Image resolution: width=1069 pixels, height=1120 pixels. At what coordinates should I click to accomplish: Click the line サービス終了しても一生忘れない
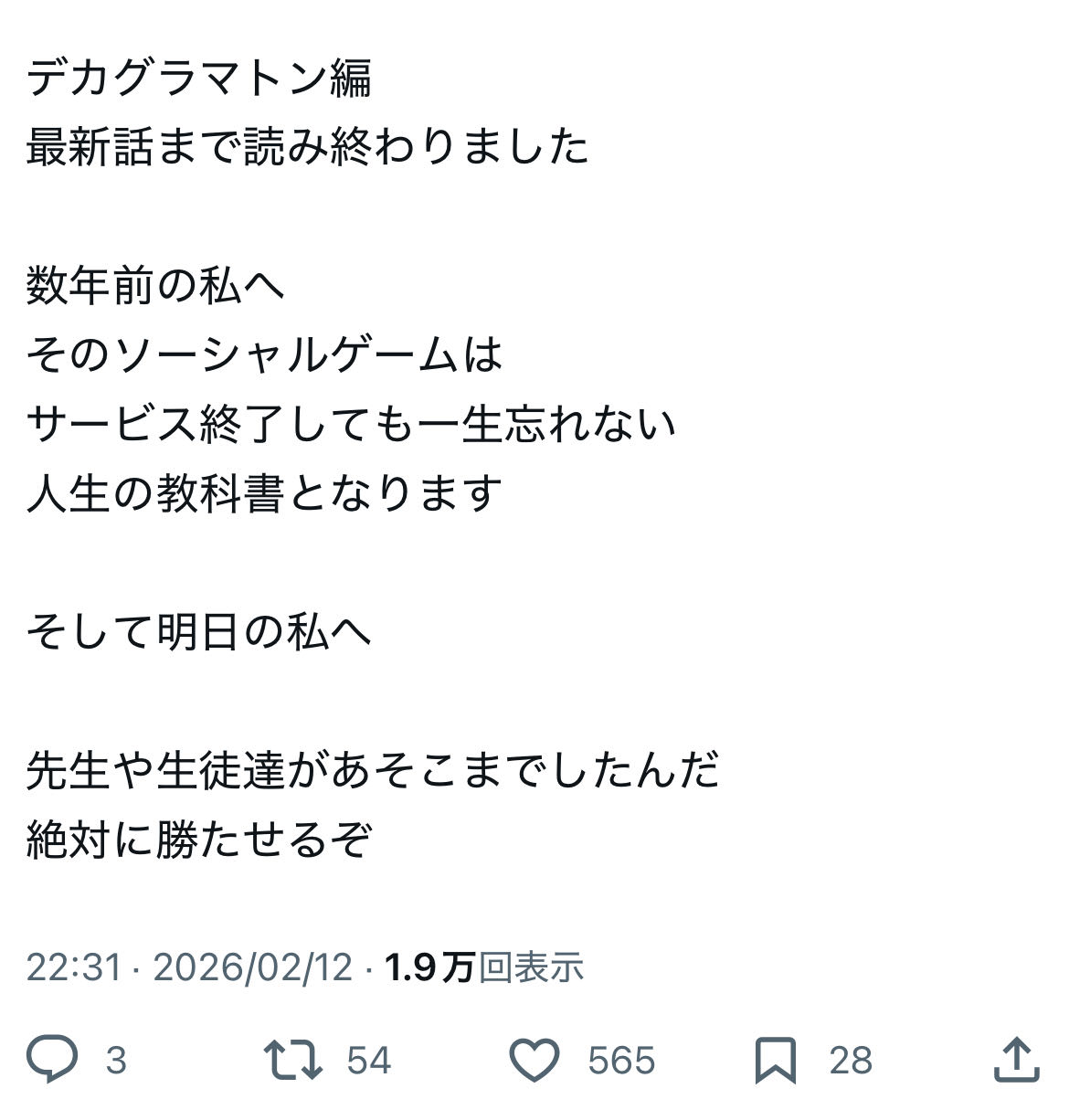[352, 425]
